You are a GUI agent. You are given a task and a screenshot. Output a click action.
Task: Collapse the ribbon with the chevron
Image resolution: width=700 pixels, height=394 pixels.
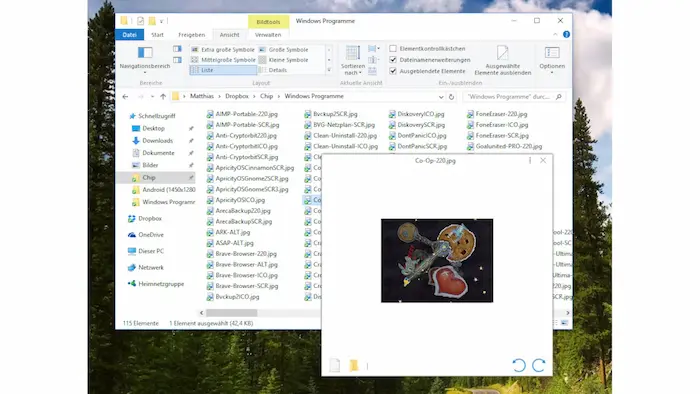point(555,34)
